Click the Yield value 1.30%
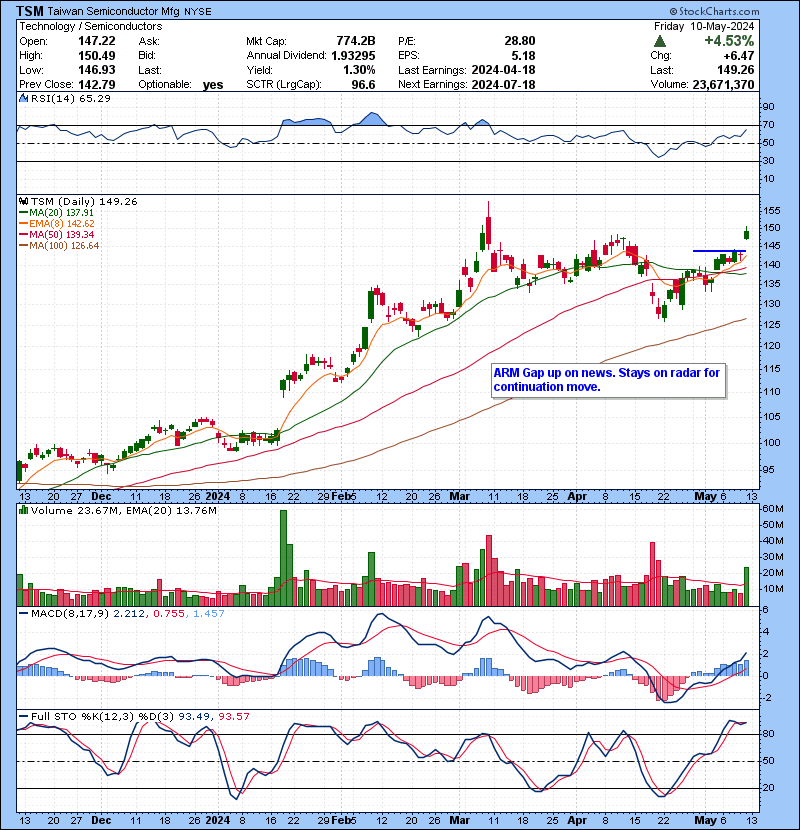The width and height of the screenshot is (800, 830). 359,70
